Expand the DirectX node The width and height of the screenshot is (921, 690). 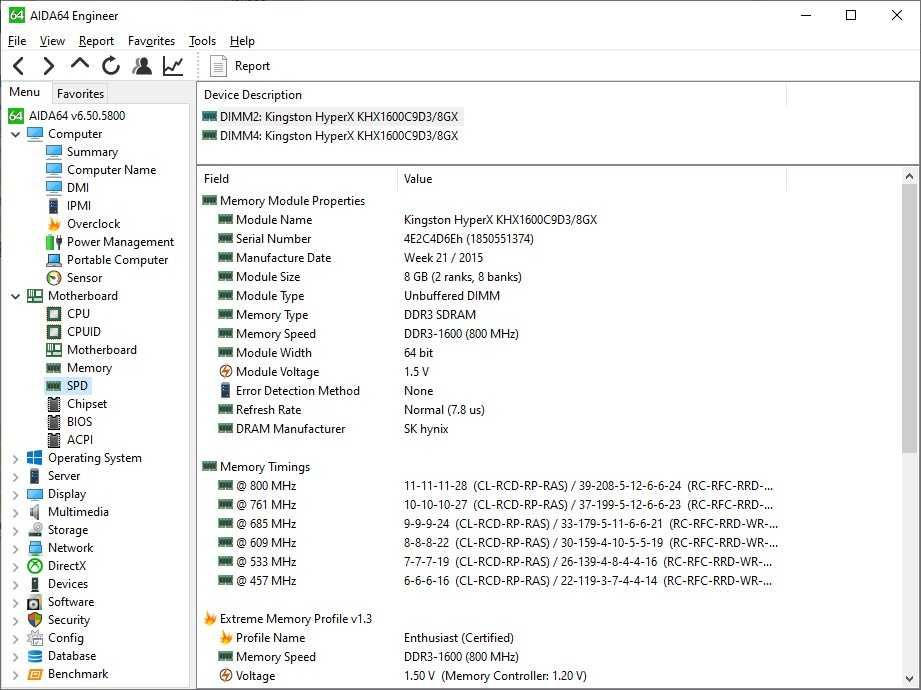(x=16, y=567)
